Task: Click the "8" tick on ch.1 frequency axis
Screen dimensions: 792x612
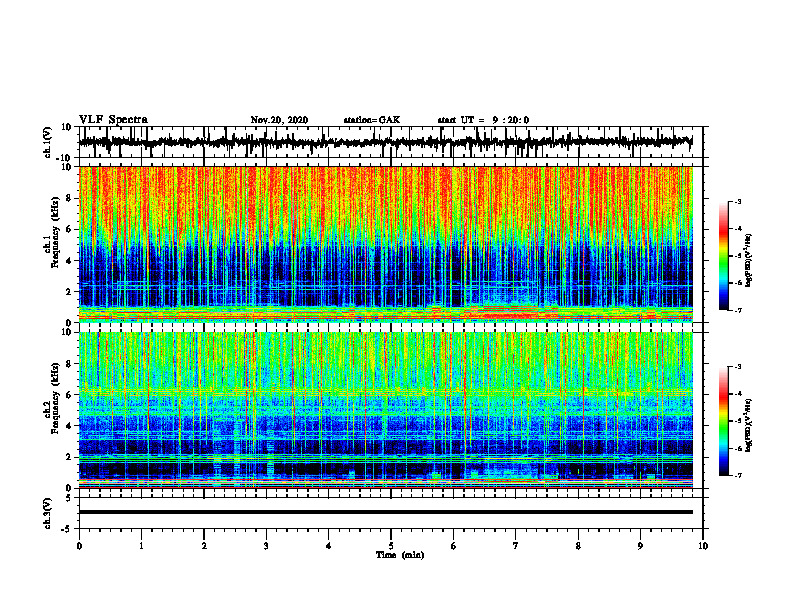Action: point(69,198)
